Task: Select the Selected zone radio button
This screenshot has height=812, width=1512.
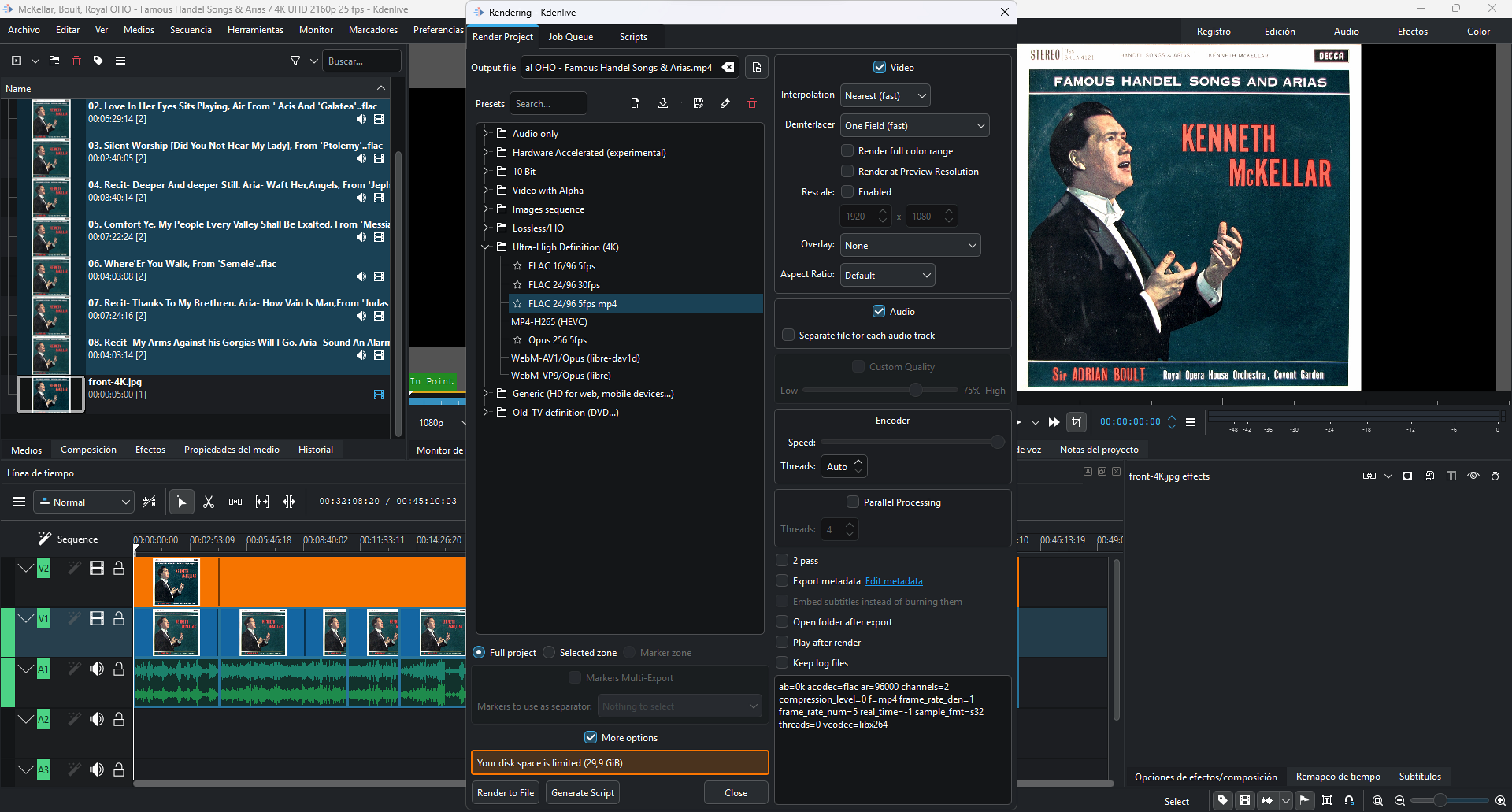Action: tap(550, 653)
